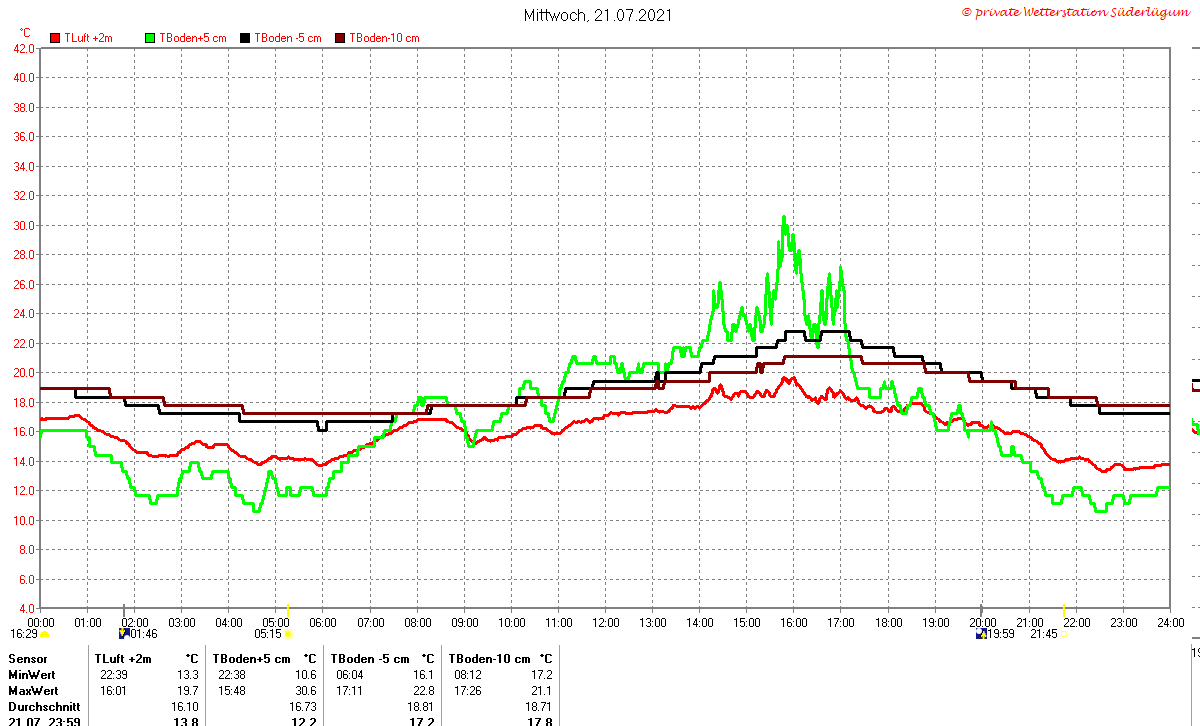Click the gray moonset marker near 02:00
The image size is (1200, 726).
pyautogui.click(x=124, y=610)
